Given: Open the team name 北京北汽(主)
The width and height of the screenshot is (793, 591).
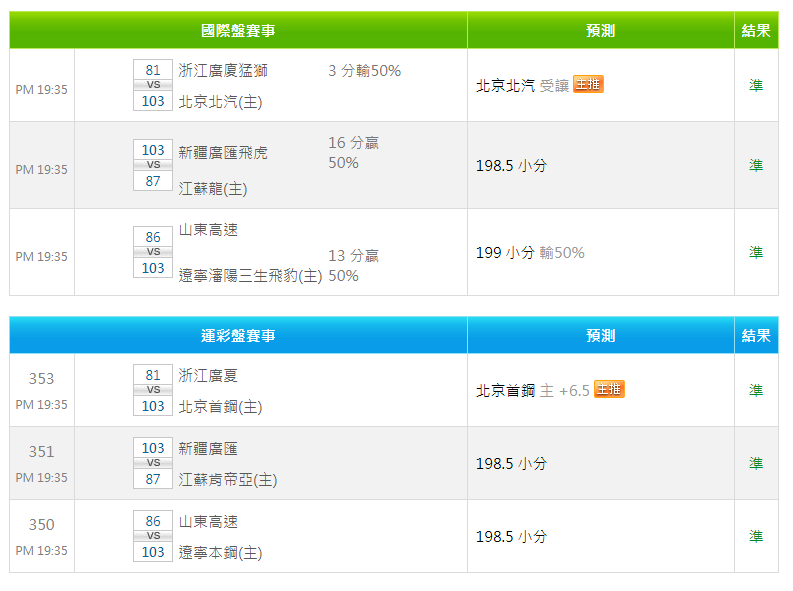Looking at the screenshot, I should [221, 102].
